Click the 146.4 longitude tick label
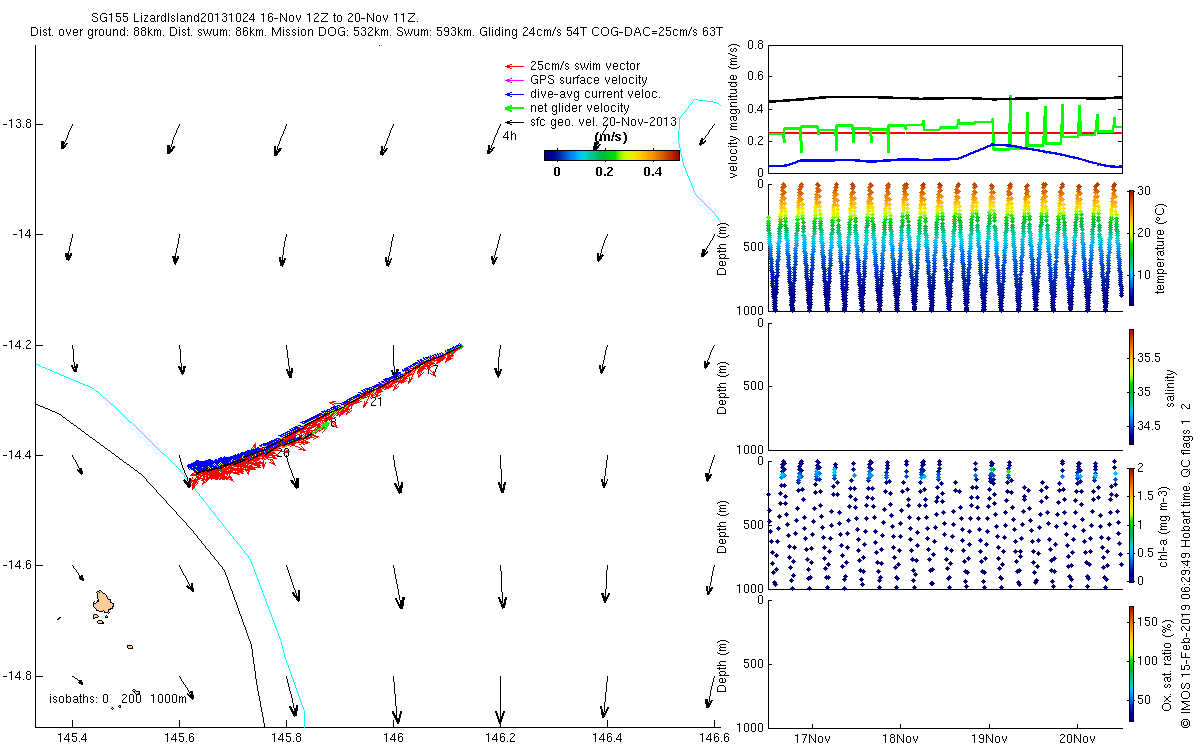Screen dimensions: 1200x750 pos(607,738)
